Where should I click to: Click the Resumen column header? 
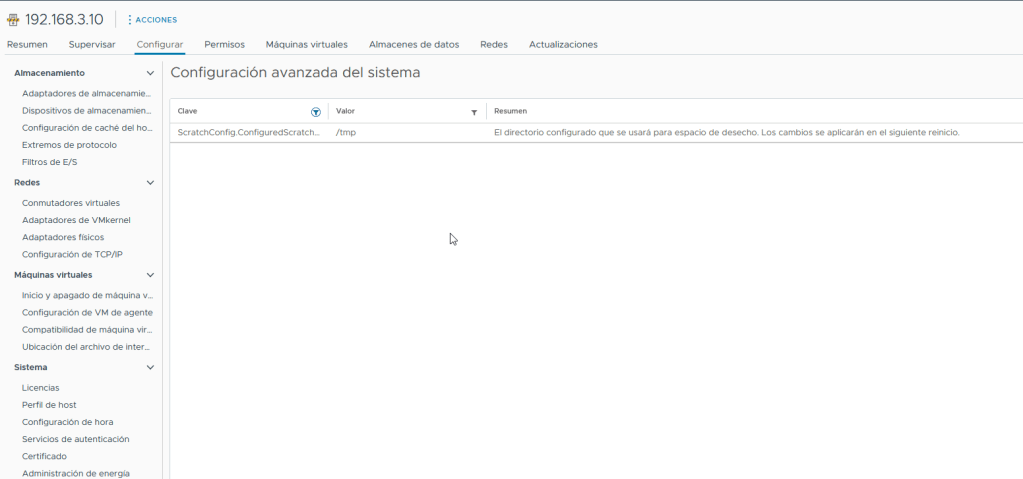[x=511, y=111]
